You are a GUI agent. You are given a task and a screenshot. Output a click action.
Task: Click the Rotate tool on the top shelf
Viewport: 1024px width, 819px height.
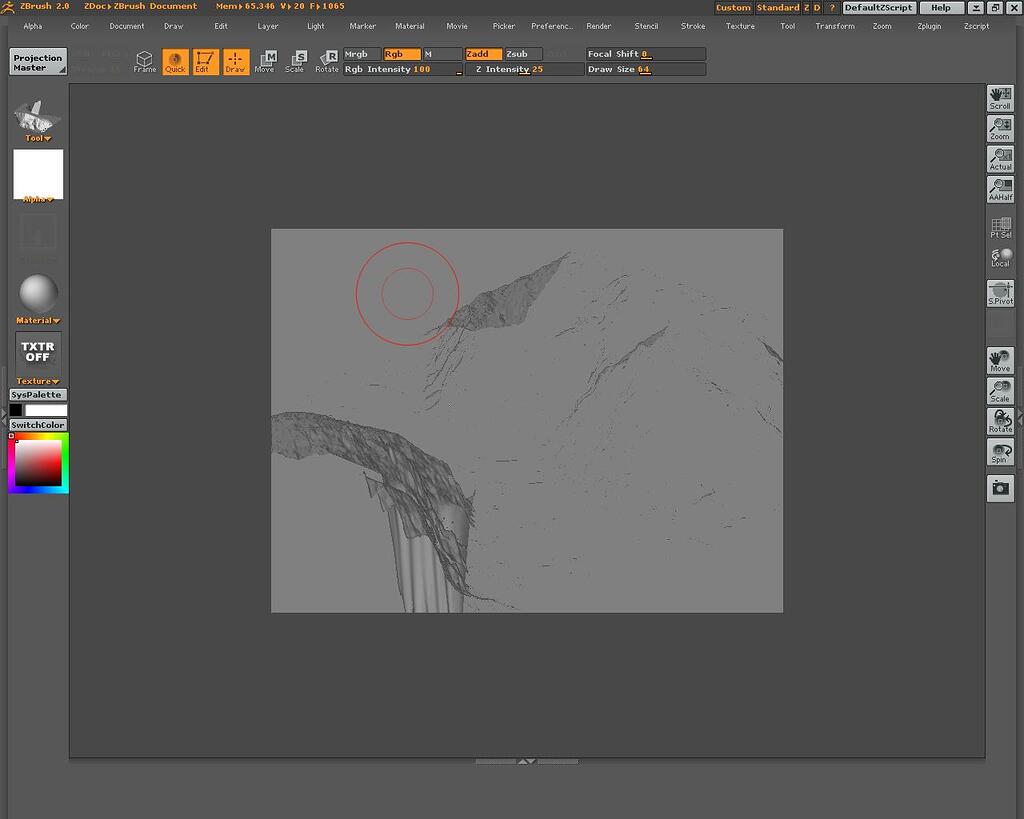tap(327, 61)
